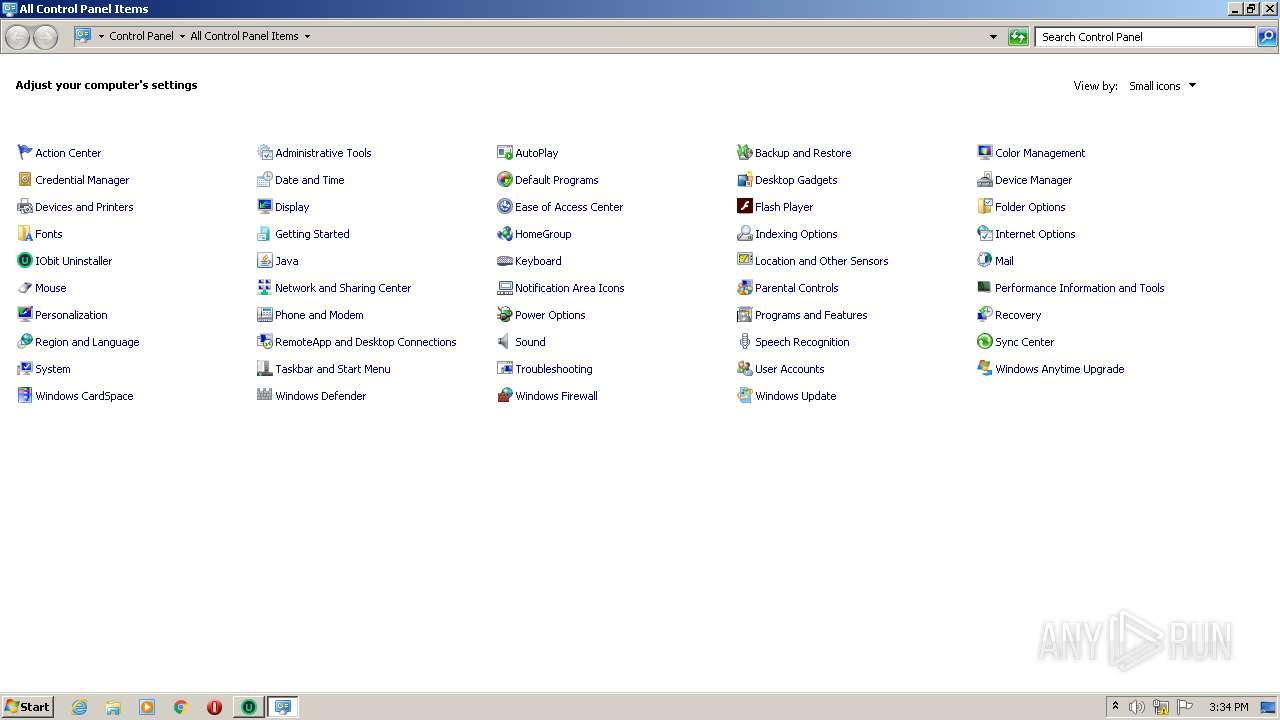This screenshot has width=1280, height=720.
Task: Click the All Control Panel Items breadcrumb segment
Action: tap(244, 36)
